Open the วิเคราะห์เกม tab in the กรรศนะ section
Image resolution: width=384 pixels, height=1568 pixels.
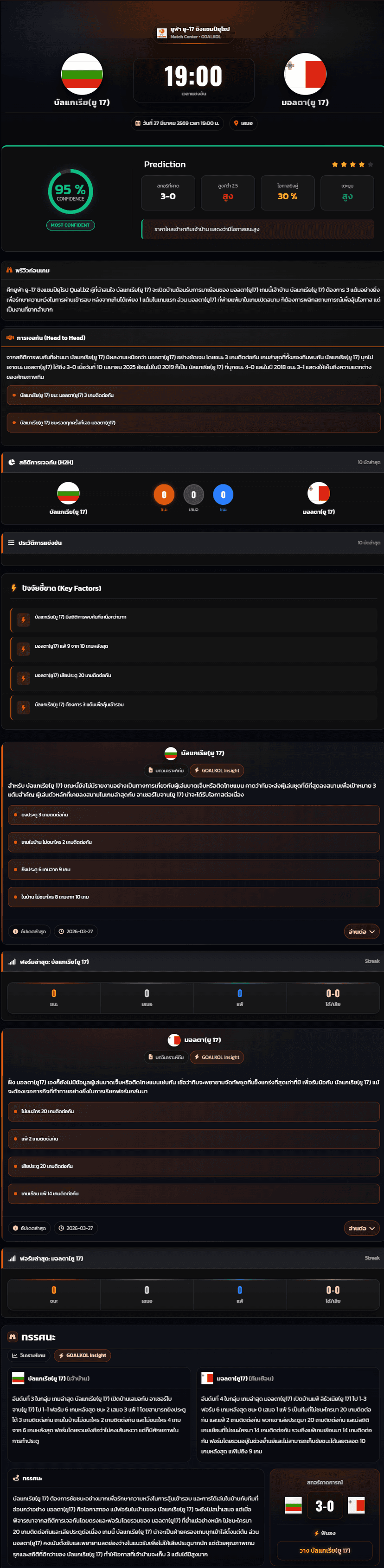pos(29,1356)
